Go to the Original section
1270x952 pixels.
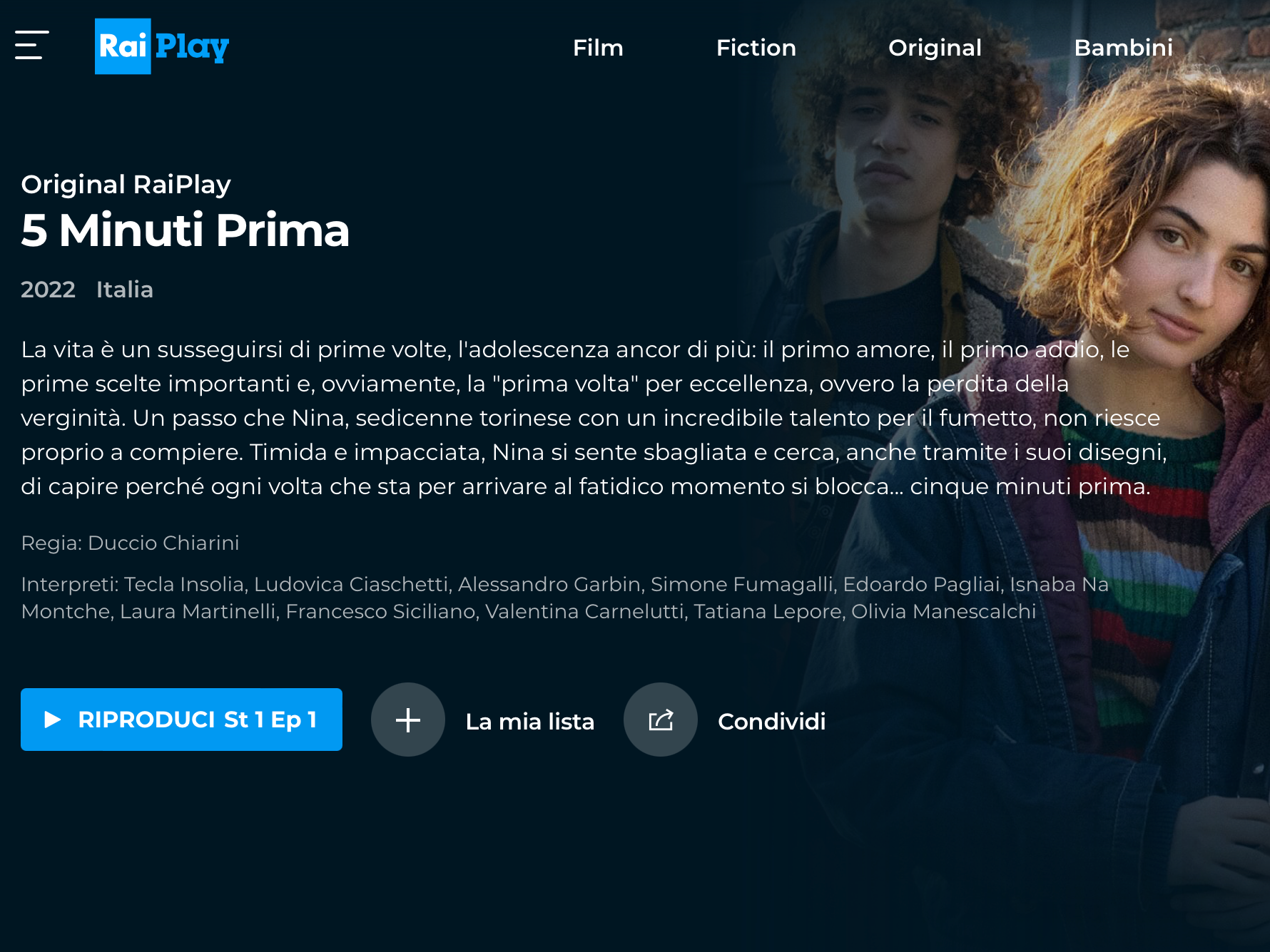coord(935,48)
